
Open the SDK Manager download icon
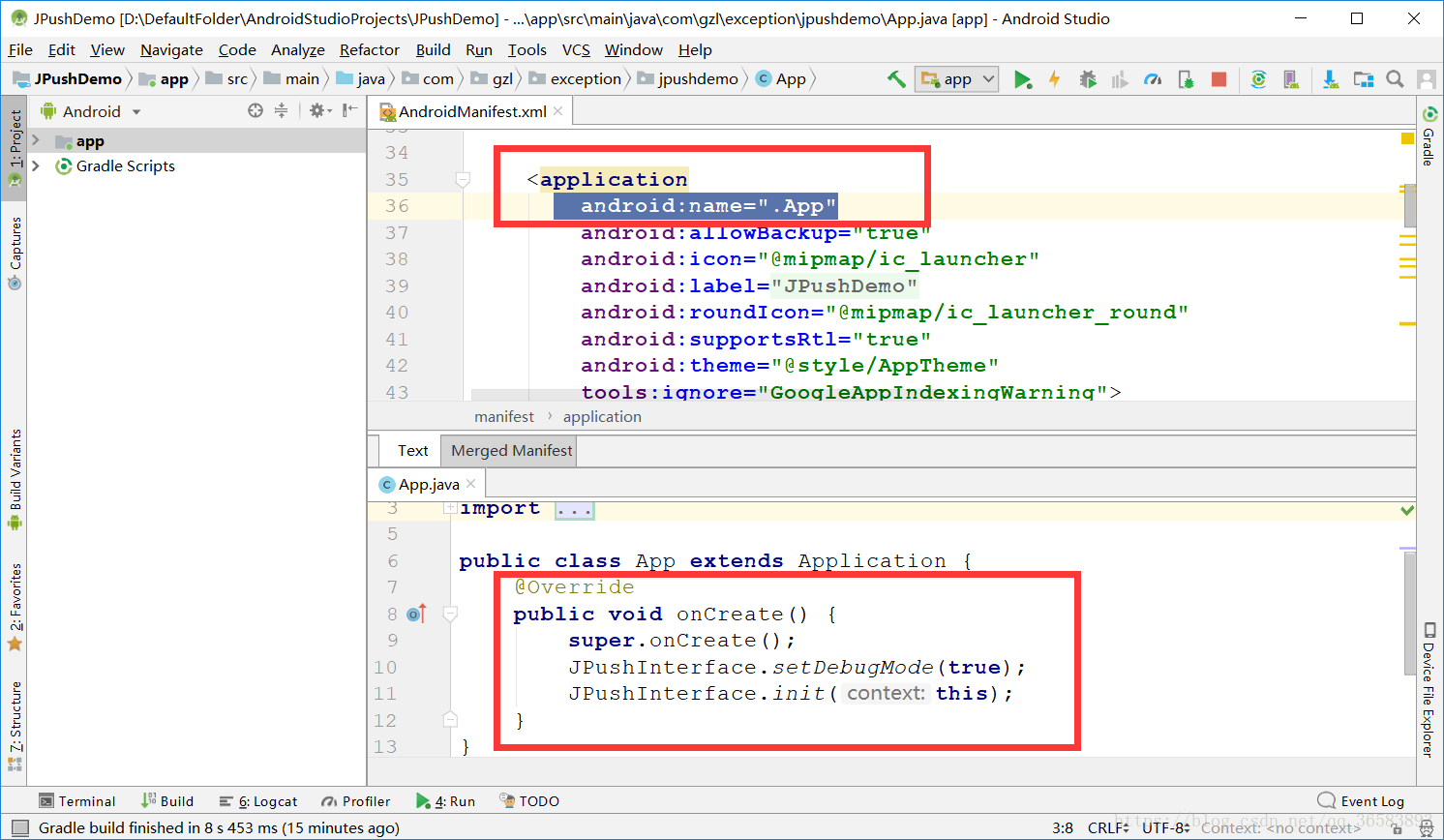(1331, 79)
